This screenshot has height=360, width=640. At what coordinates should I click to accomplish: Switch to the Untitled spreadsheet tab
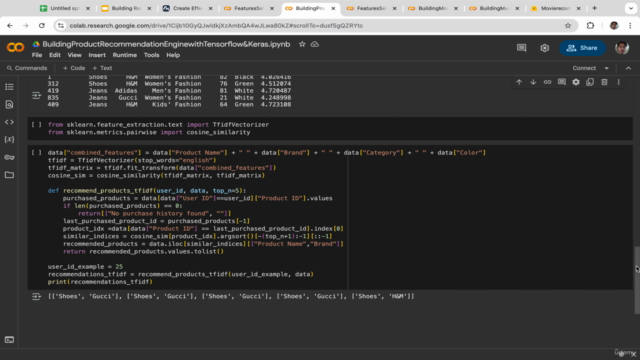pyautogui.click(x=64, y=8)
